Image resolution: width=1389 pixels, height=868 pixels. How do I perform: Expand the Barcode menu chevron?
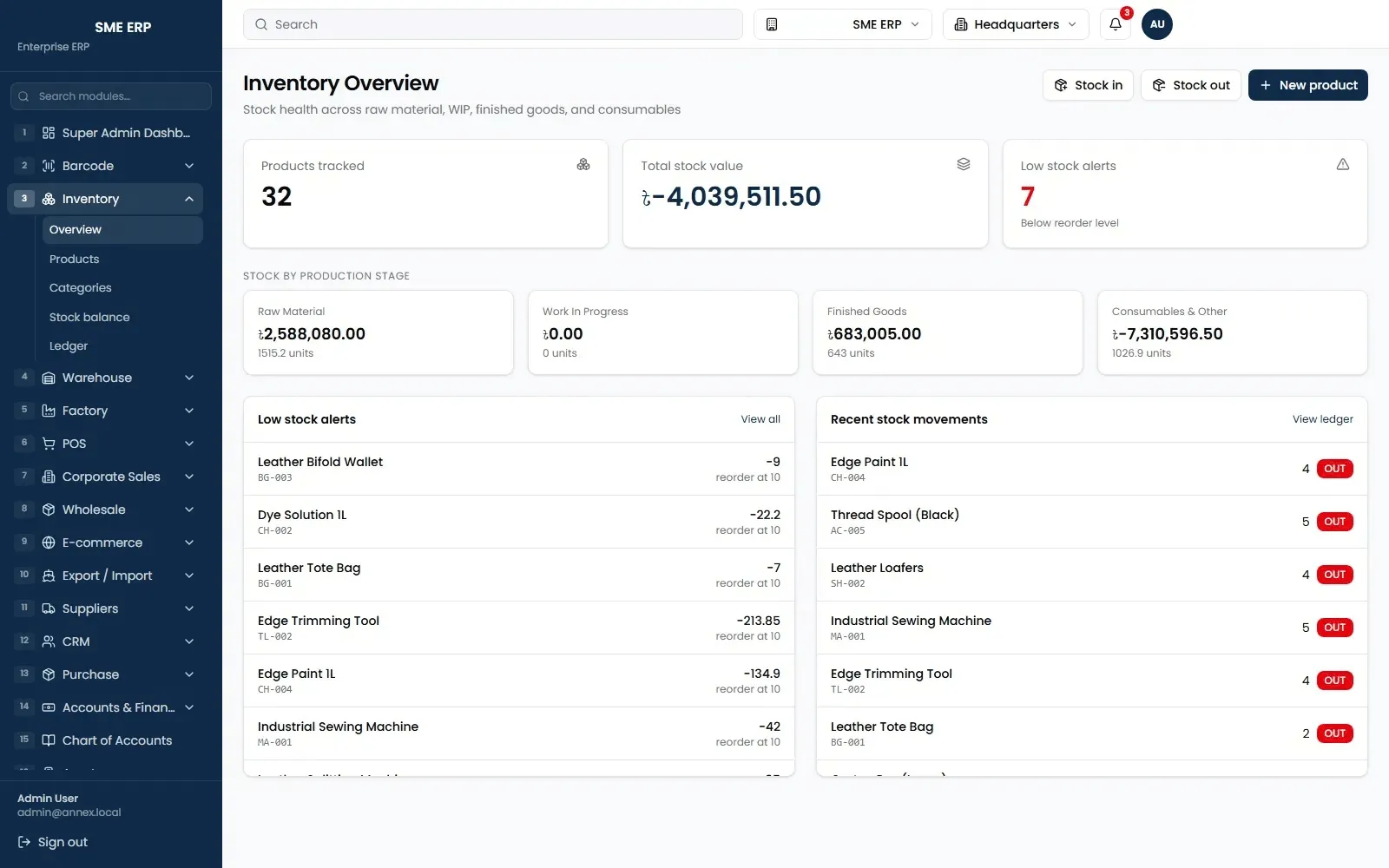point(189,166)
